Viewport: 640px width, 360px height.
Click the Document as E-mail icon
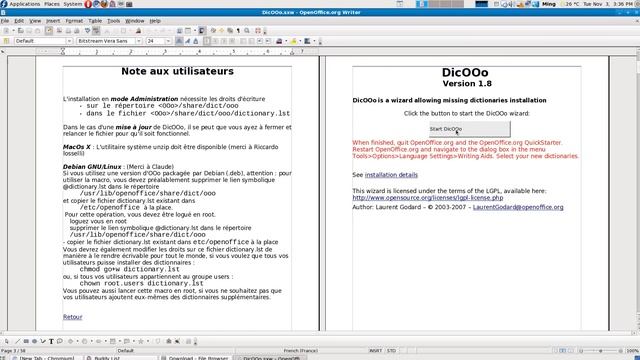[37, 31]
